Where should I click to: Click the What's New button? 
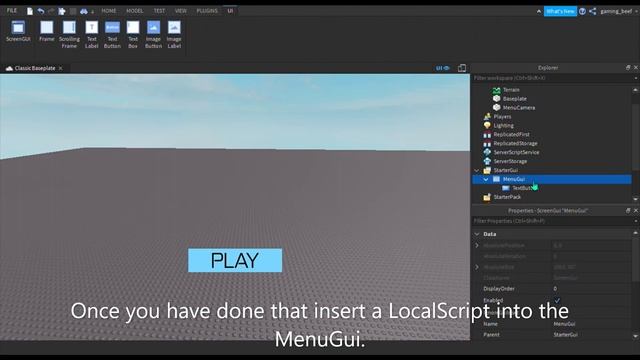point(560,11)
